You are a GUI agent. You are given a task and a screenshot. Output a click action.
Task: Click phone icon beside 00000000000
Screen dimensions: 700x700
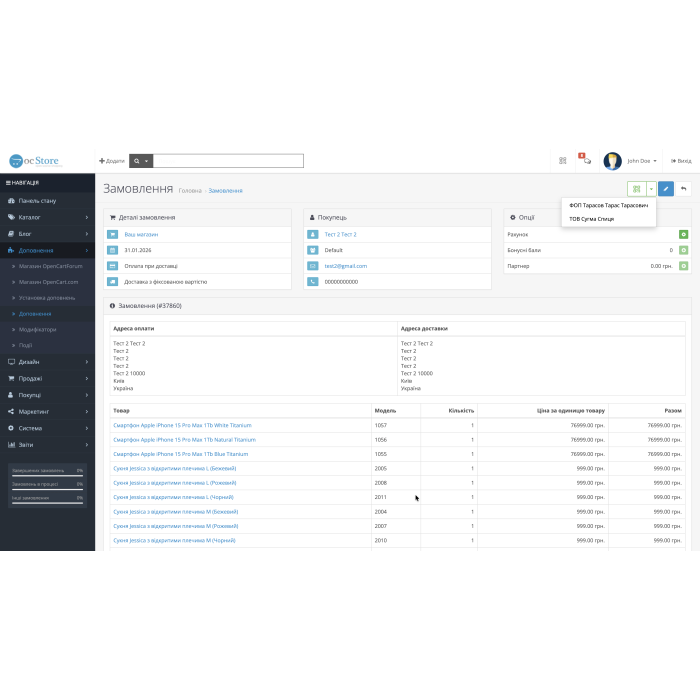click(313, 282)
